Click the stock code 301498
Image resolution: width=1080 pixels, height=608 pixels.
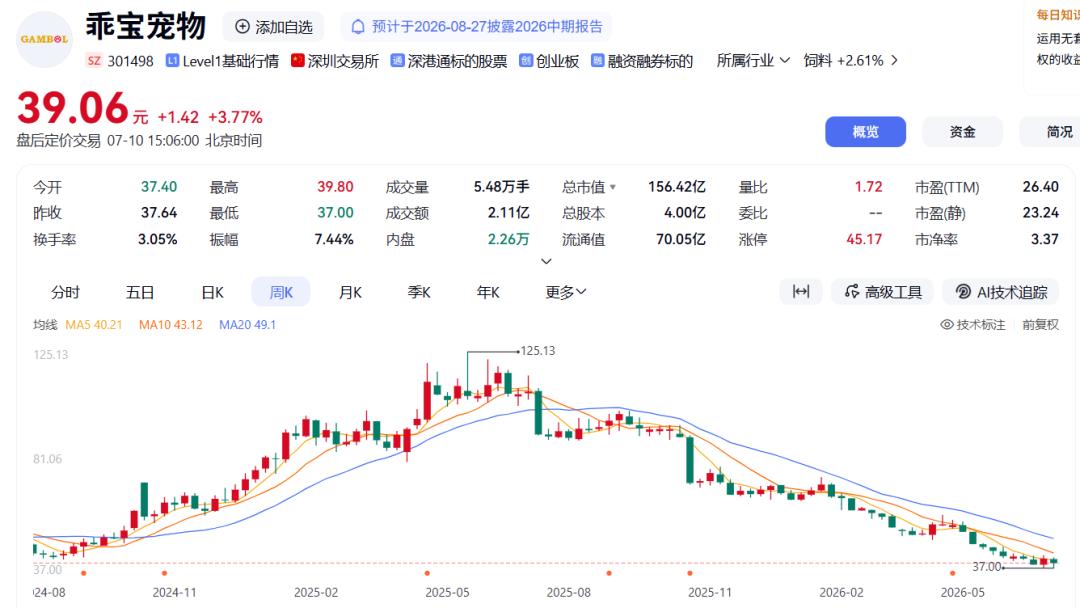click(131, 61)
